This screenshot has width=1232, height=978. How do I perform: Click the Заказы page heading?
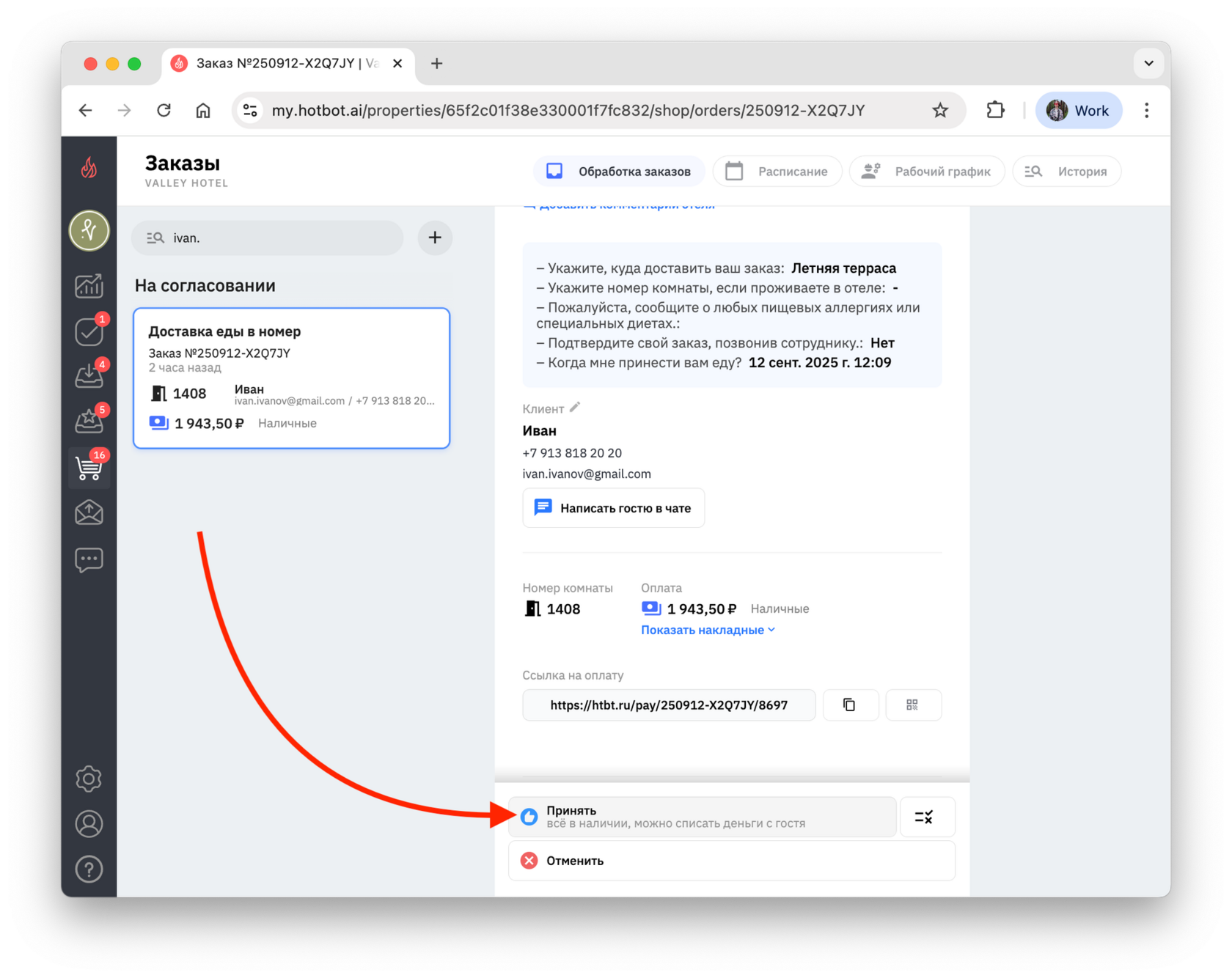(x=183, y=163)
